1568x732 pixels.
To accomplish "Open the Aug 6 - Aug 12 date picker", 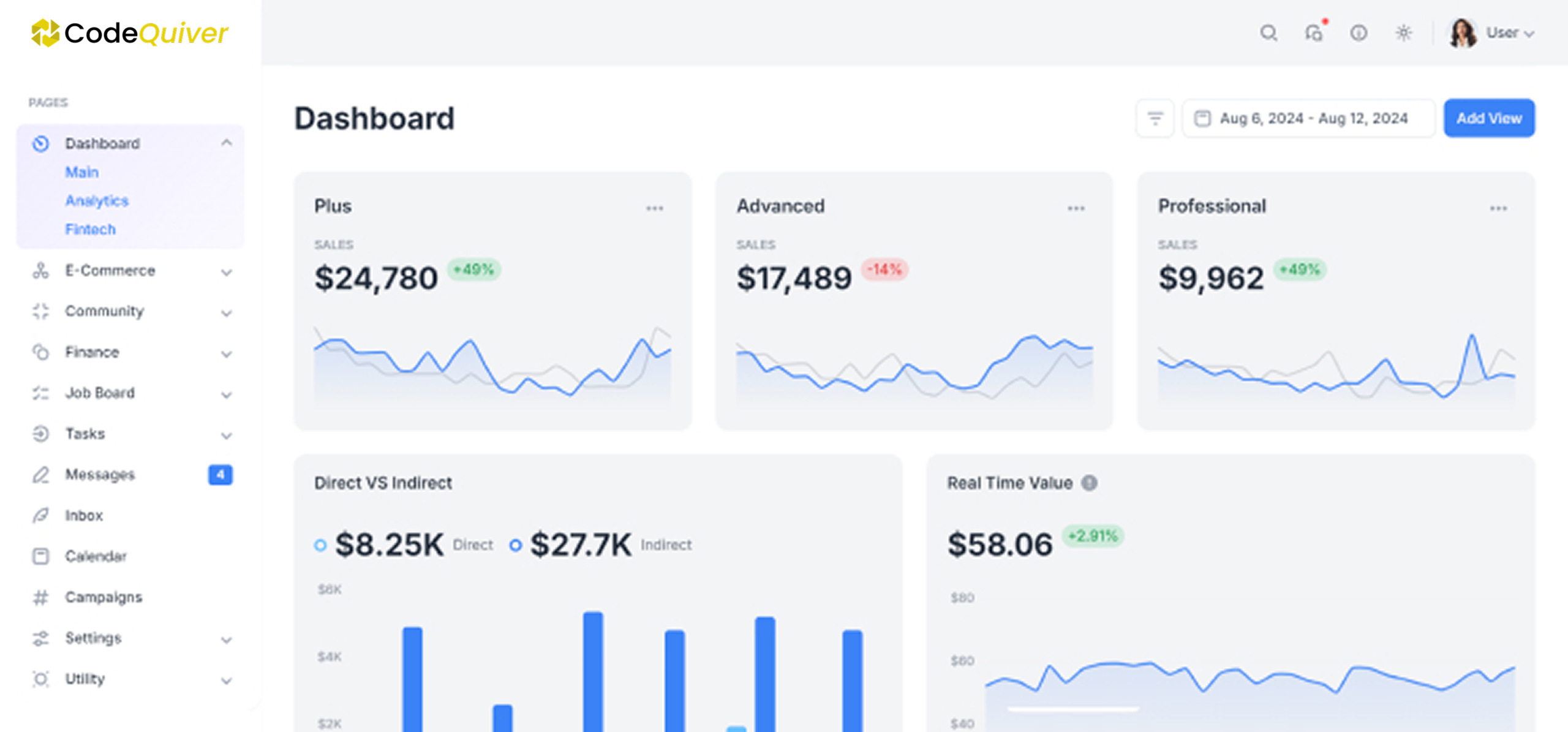I will 1308,118.
